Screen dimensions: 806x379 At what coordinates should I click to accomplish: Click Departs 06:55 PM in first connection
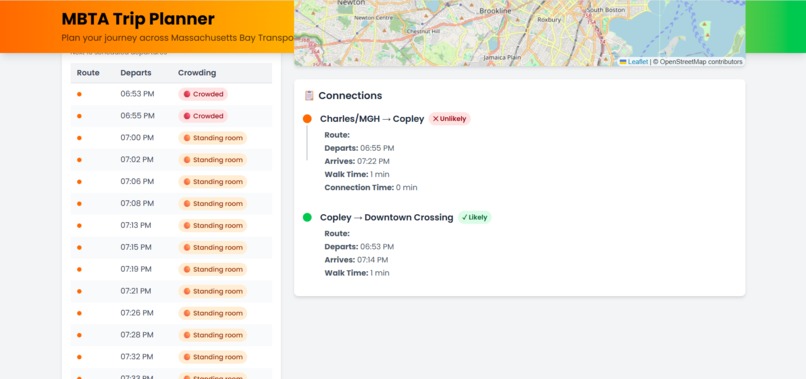coord(359,148)
